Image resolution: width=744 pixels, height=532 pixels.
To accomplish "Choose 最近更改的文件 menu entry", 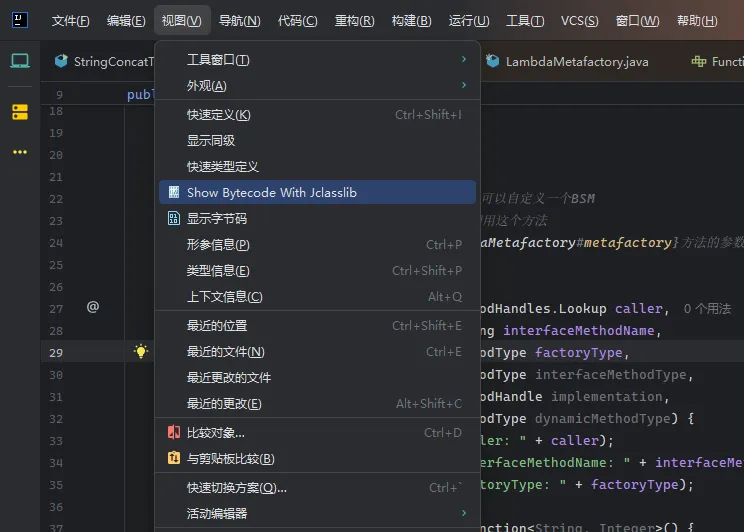I will (x=317, y=378).
